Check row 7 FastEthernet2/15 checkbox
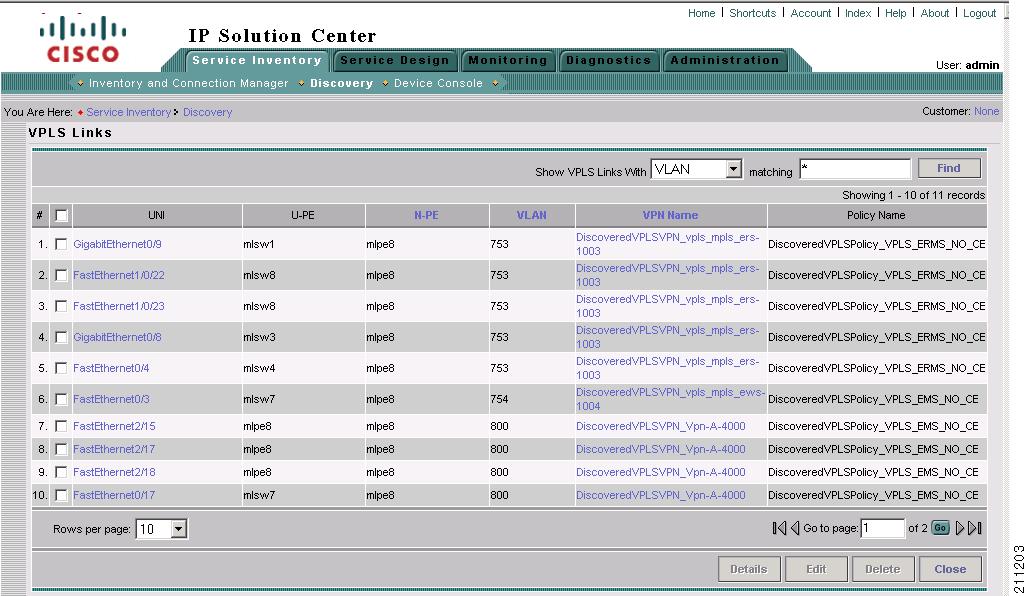The height and width of the screenshot is (596, 1027). point(61,426)
